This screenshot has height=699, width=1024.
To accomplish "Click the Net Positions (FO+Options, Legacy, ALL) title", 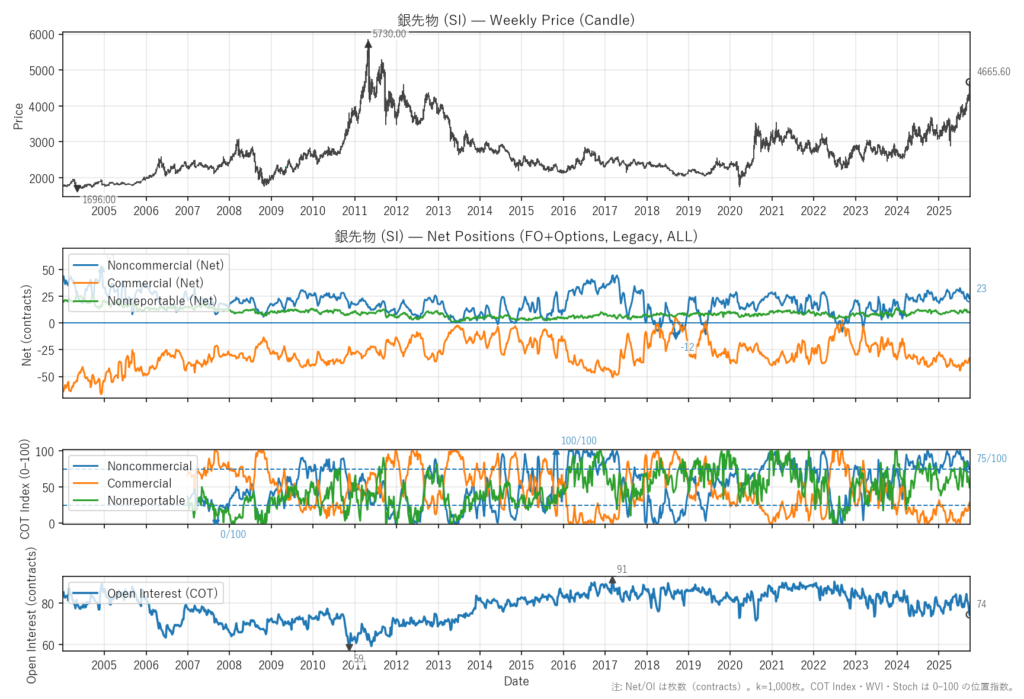I will [516, 237].
